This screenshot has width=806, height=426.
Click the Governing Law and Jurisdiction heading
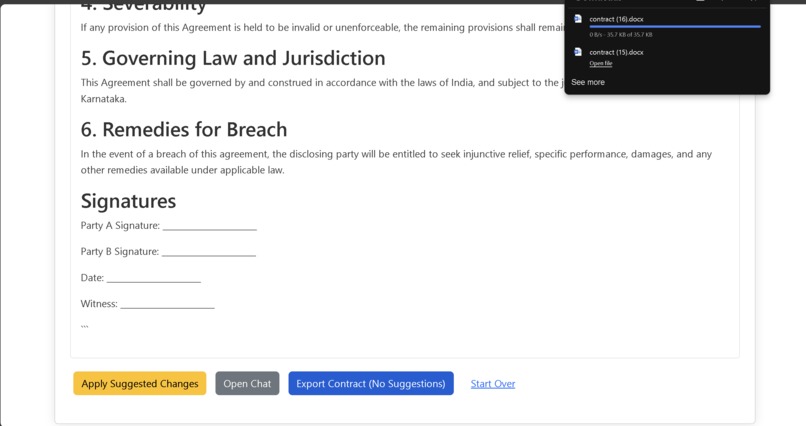pos(233,58)
